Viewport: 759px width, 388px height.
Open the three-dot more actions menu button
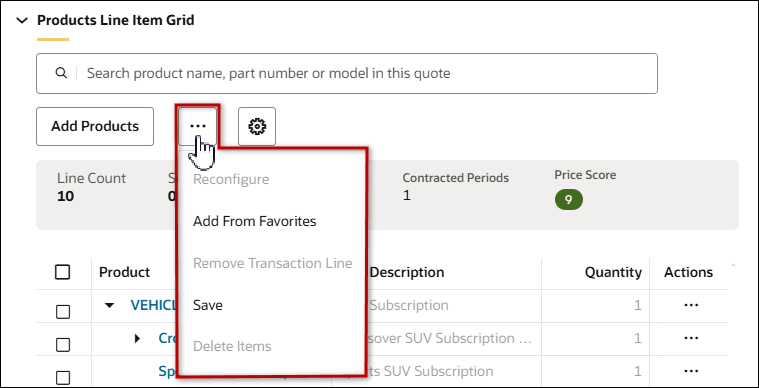coord(198,126)
